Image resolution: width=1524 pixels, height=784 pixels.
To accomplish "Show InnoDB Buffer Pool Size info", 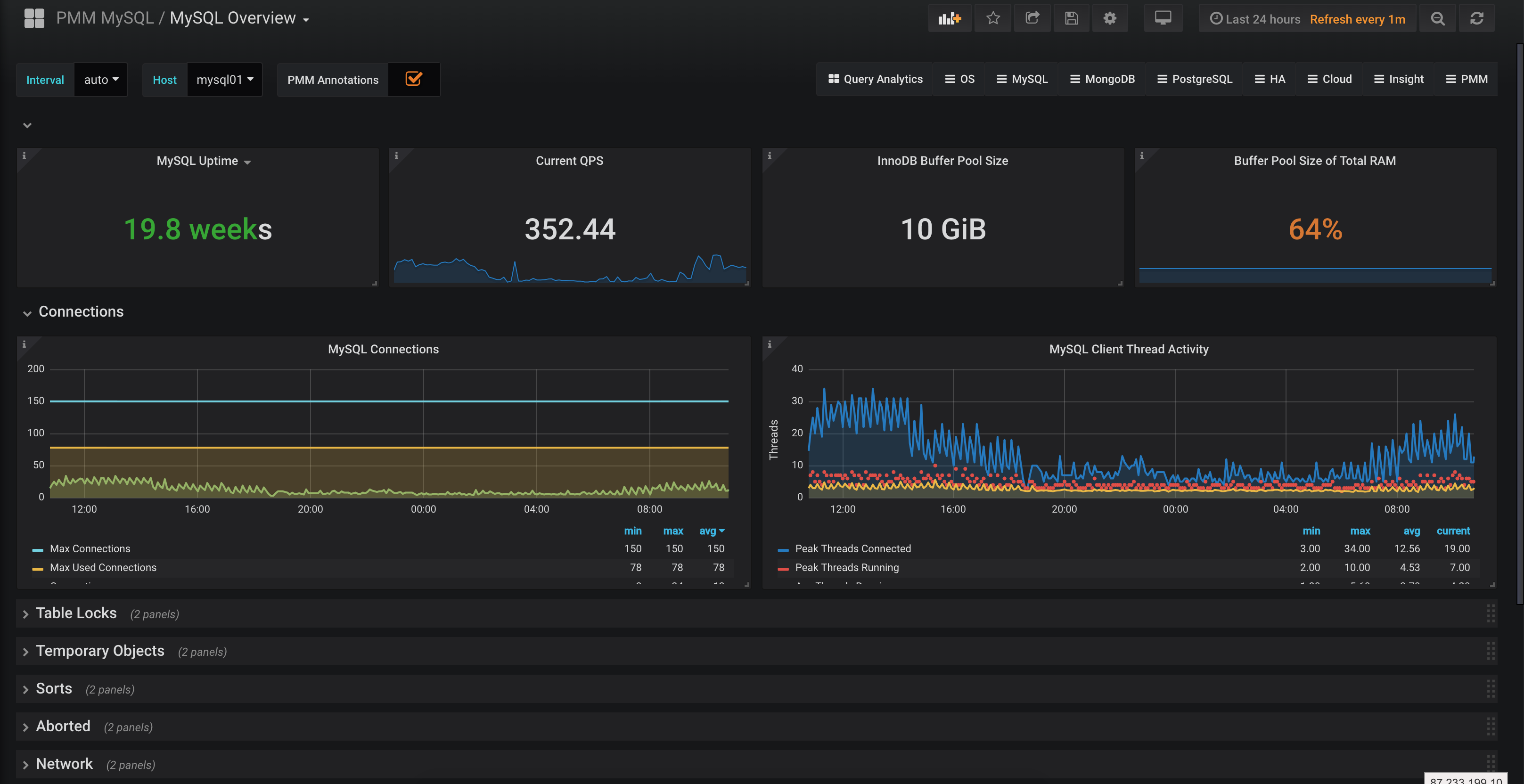I will click(x=769, y=155).
